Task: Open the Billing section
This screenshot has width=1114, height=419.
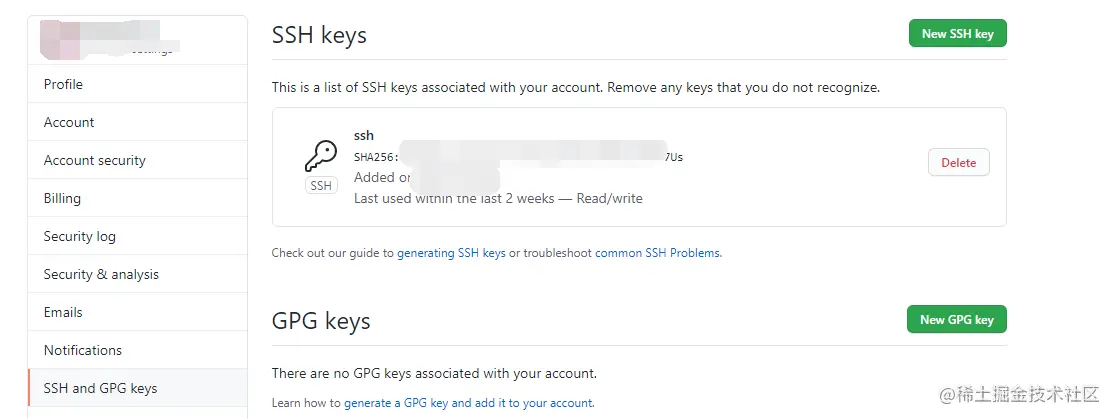Action: 62,198
